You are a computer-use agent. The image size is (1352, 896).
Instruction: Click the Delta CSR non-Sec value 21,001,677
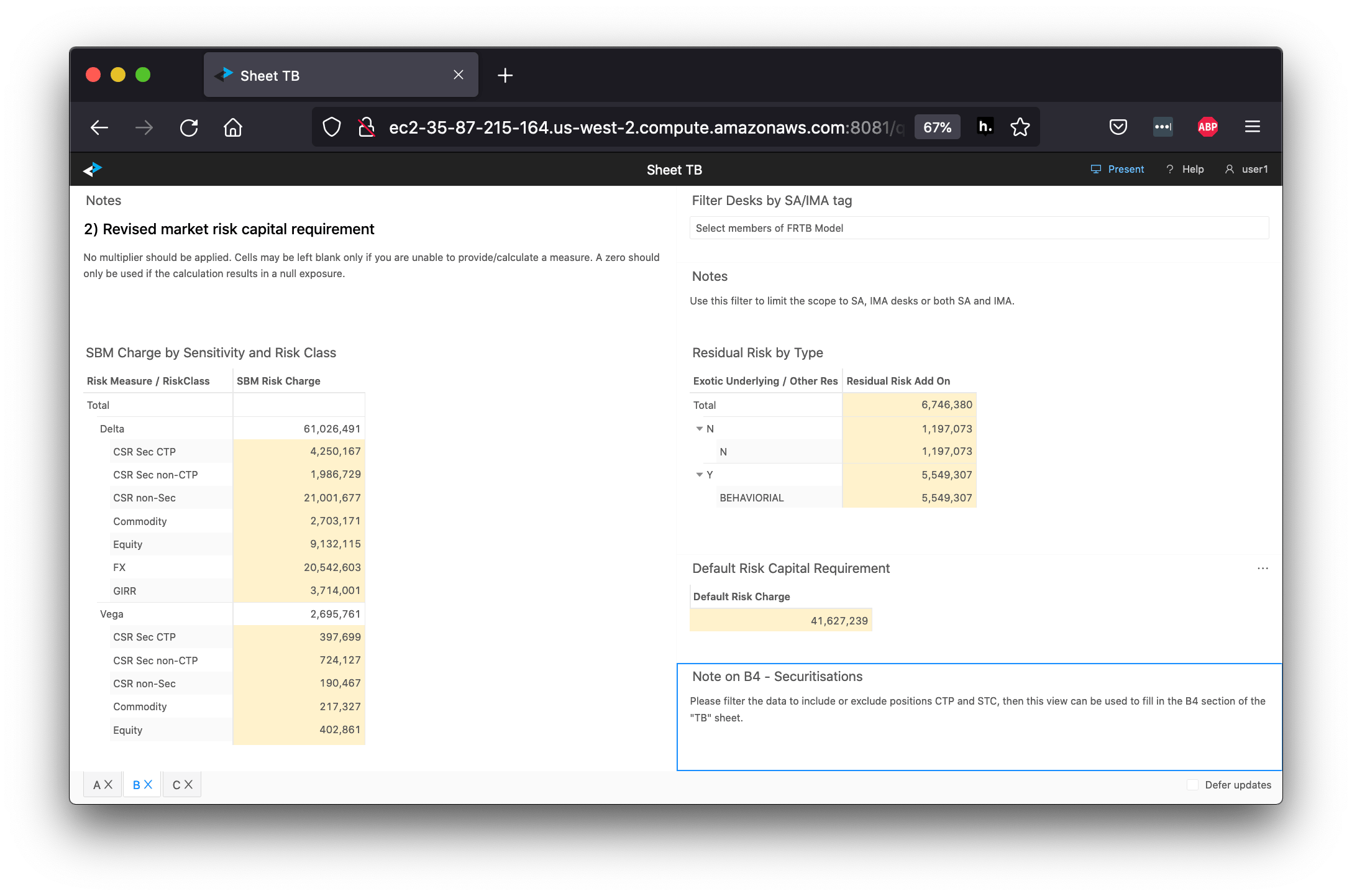(332, 498)
